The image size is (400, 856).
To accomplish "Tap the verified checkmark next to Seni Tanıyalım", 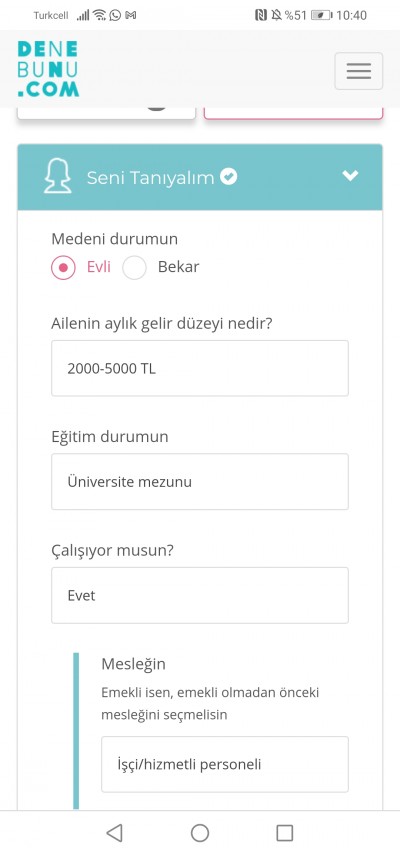I will pos(229,176).
